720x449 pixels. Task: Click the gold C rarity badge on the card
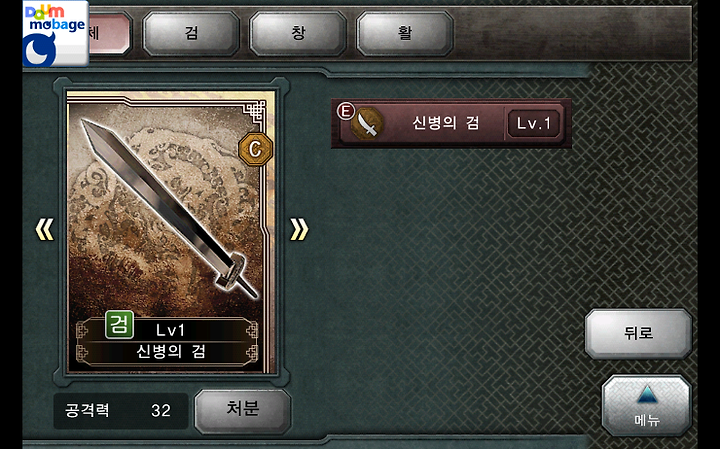(256, 149)
